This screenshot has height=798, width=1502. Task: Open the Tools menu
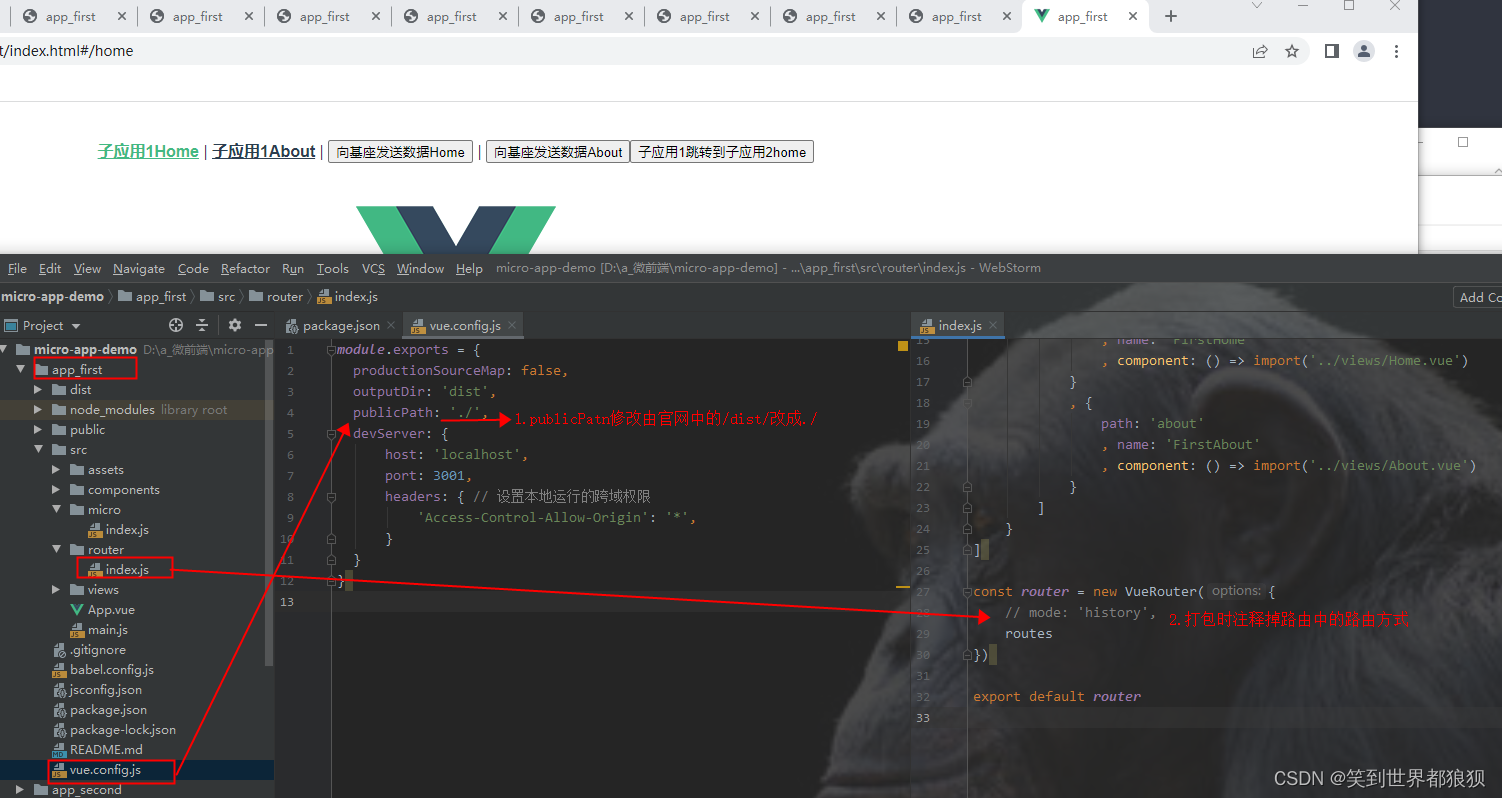[x=332, y=268]
